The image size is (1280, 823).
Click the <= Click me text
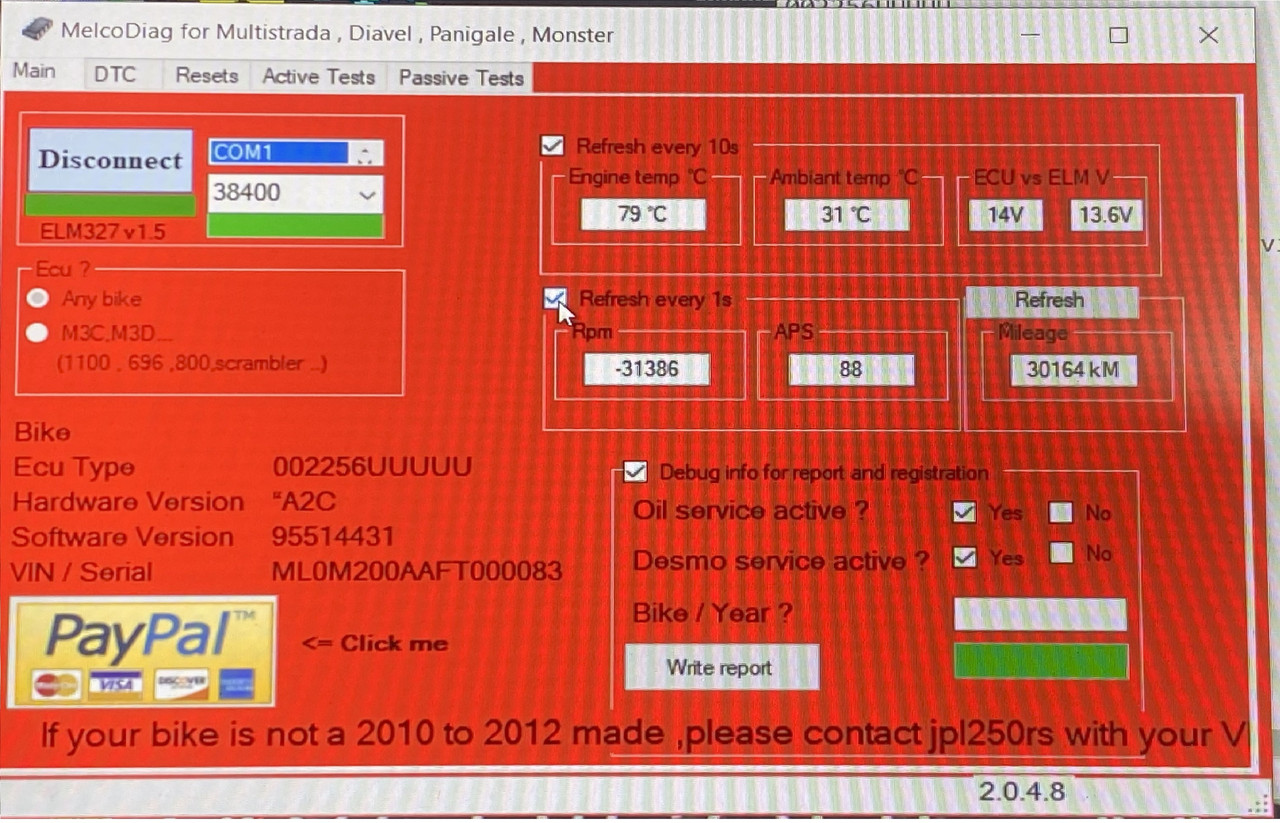375,644
